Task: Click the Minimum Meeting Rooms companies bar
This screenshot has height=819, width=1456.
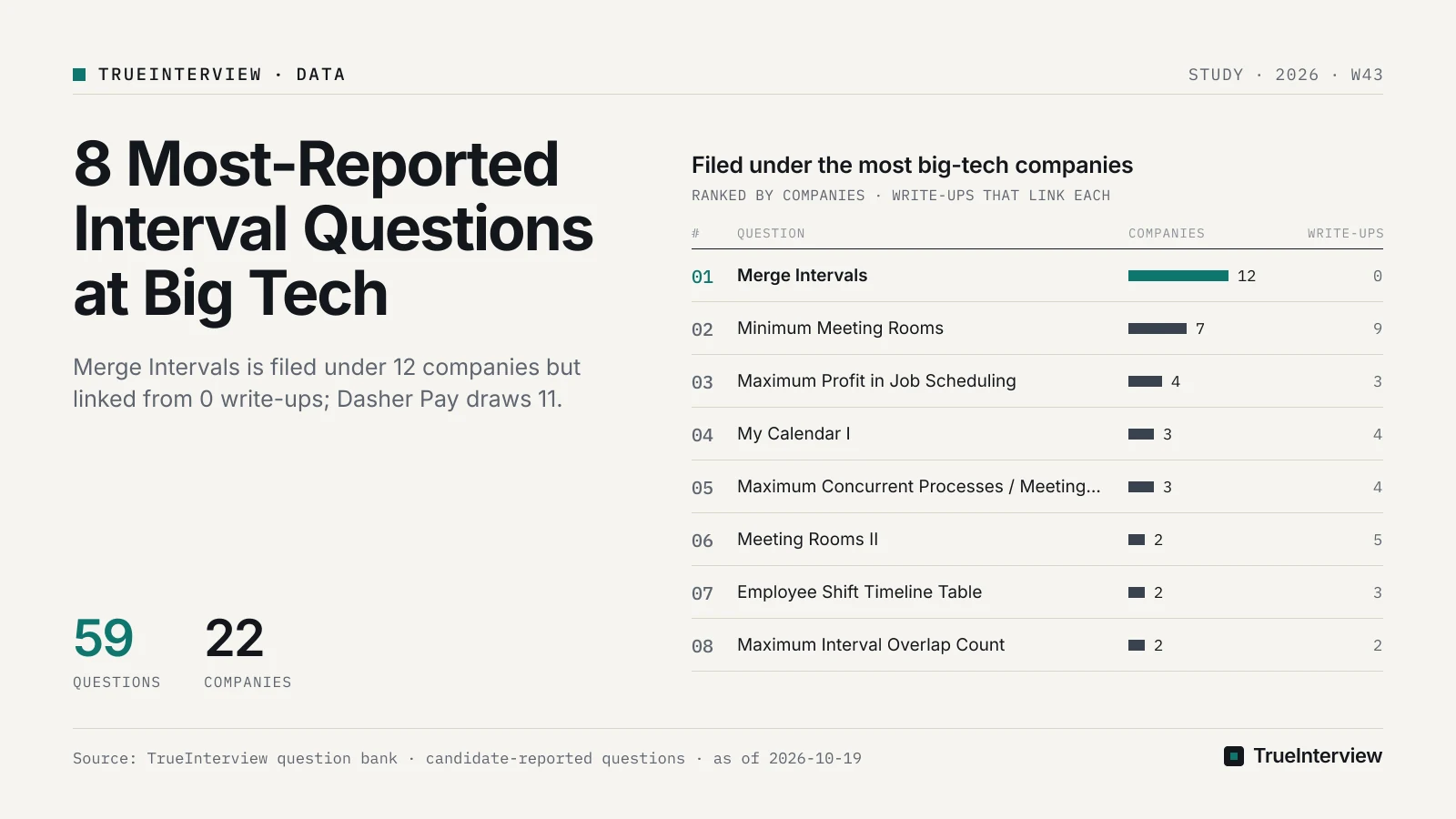Action: [x=1158, y=329]
